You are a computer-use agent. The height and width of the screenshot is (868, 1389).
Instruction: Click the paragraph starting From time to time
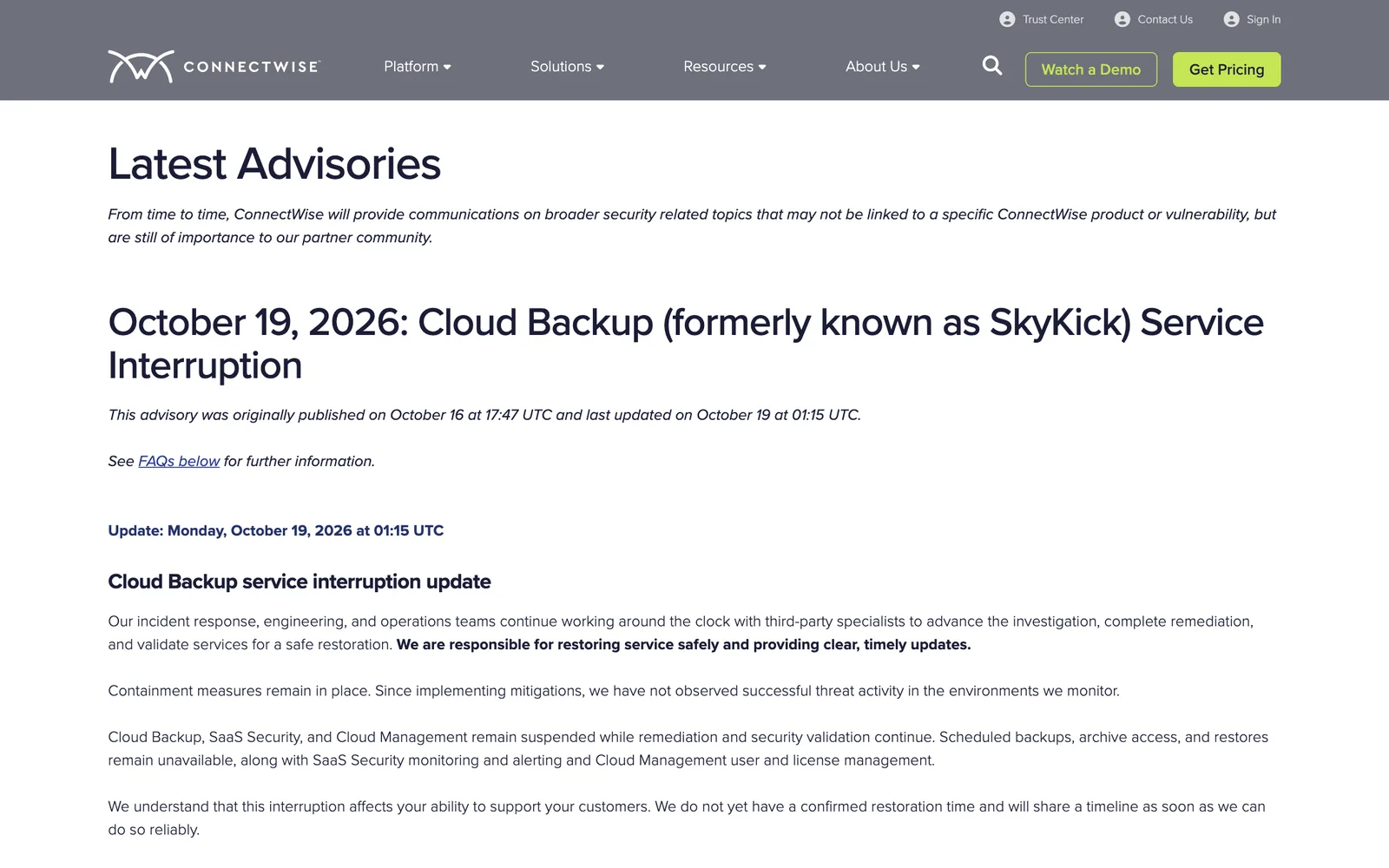point(692,226)
